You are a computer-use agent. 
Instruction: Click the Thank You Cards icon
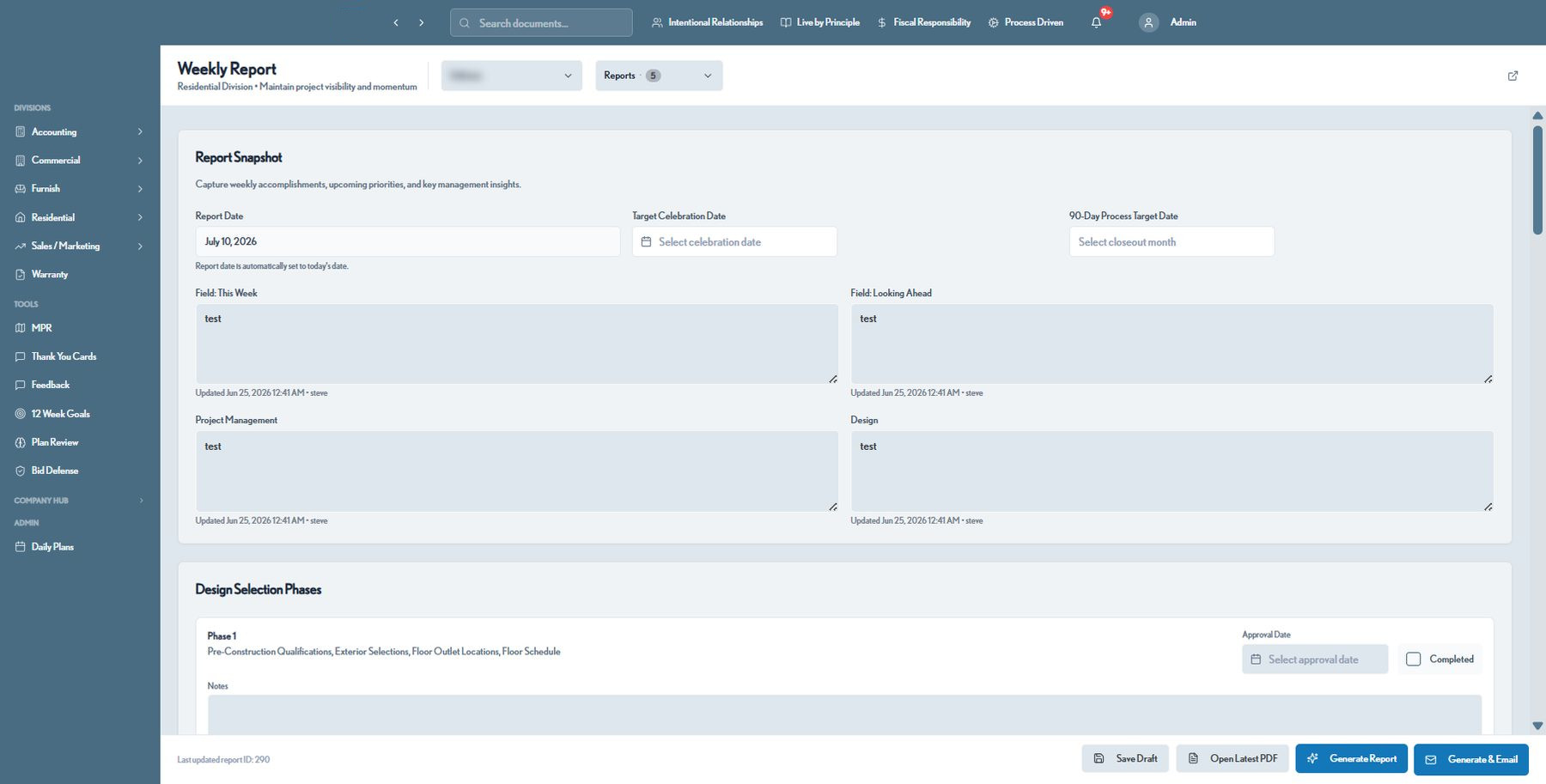(x=21, y=356)
